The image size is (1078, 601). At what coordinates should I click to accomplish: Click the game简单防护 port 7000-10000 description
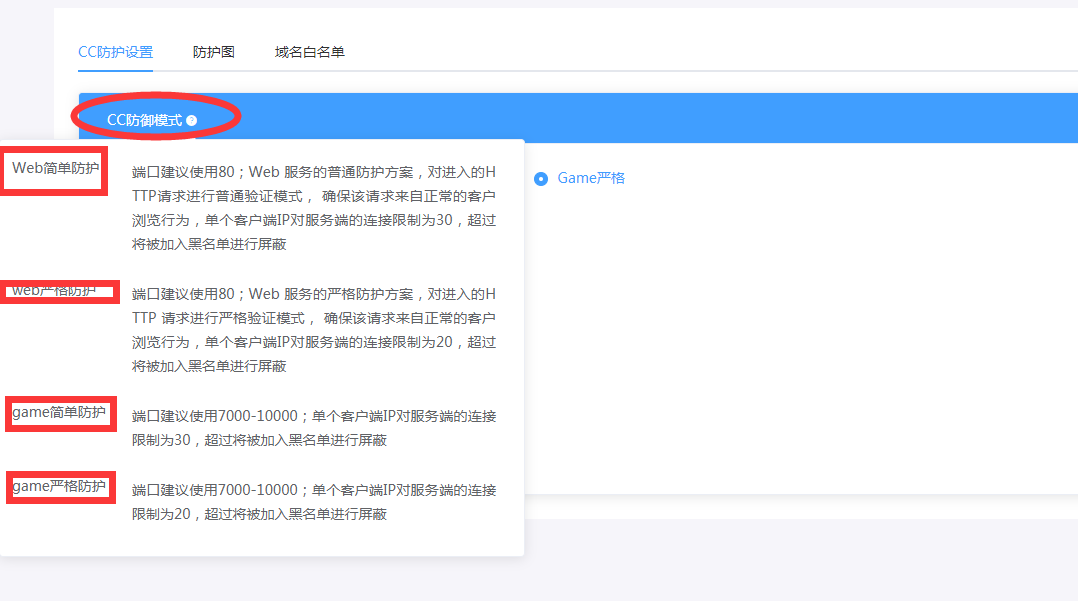pos(313,428)
